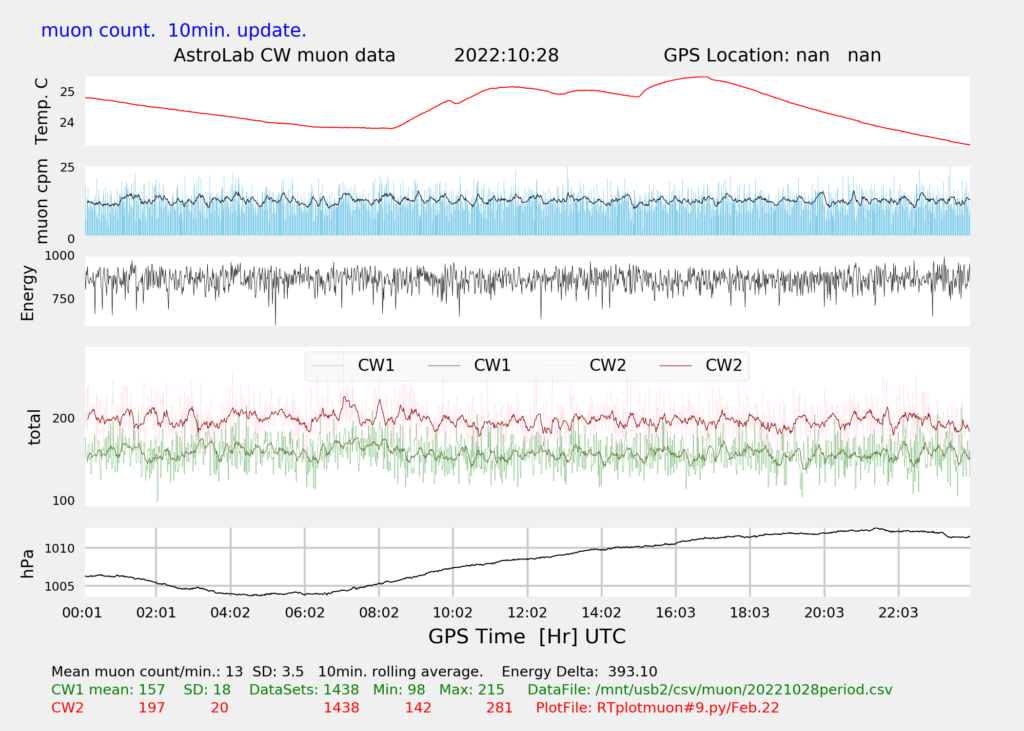
Task: Click the '18:03' time tick label
Action: point(750,613)
